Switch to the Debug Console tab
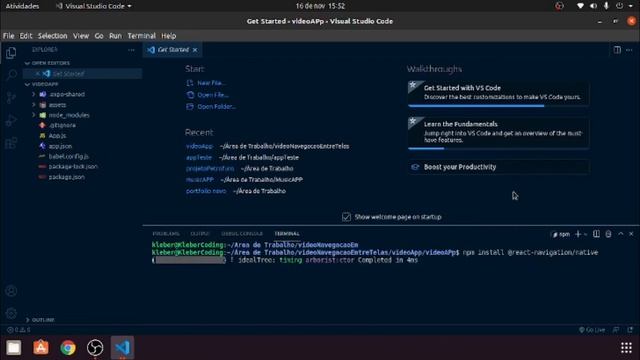640x360 pixels. pyautogui.click(x=242, y=234)
